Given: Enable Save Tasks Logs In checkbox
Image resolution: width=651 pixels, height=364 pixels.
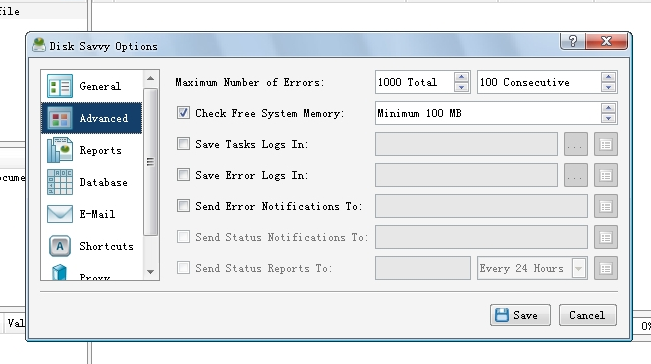Looking at the screenshot, I should coord(183,144).
